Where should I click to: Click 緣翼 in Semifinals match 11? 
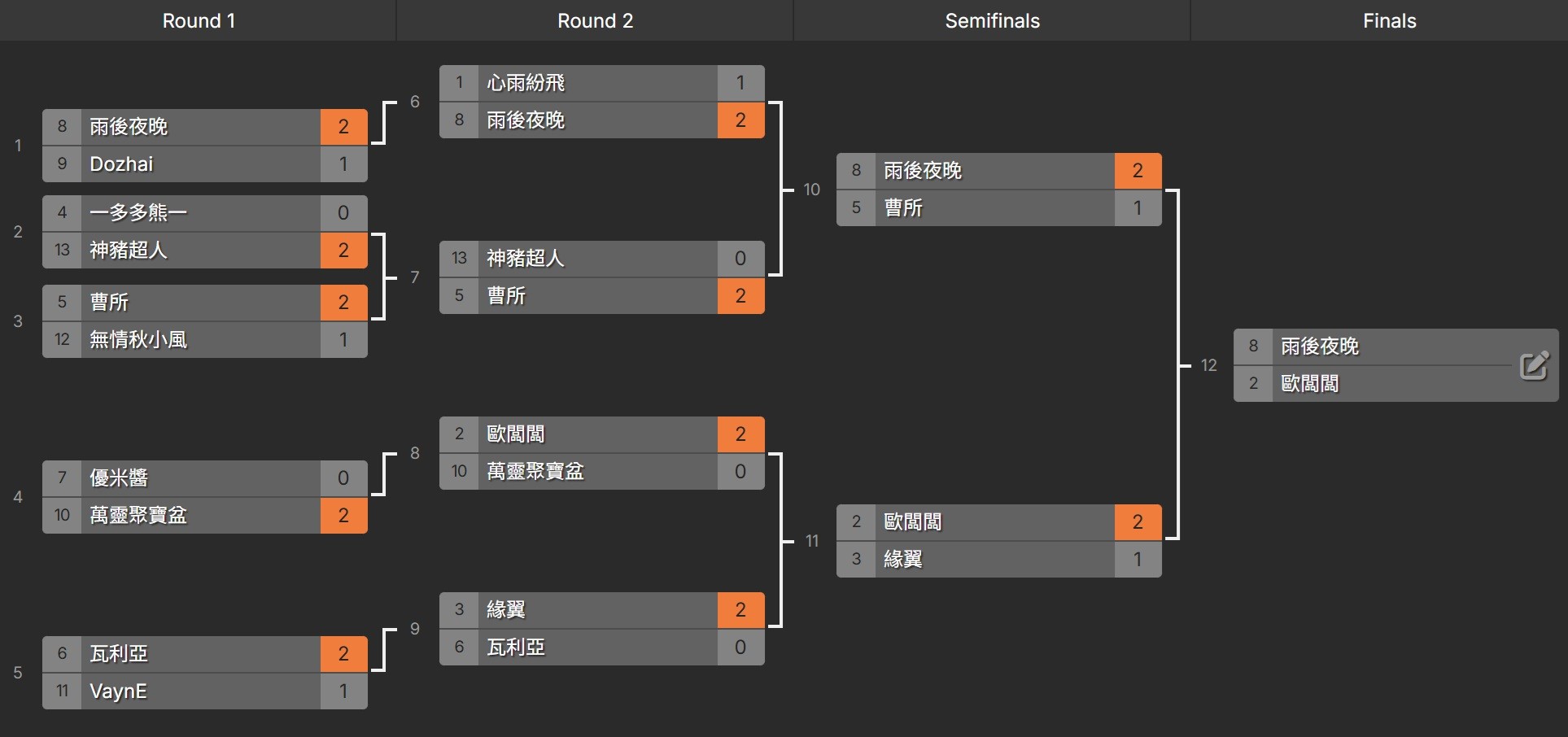tap(903, 560)
